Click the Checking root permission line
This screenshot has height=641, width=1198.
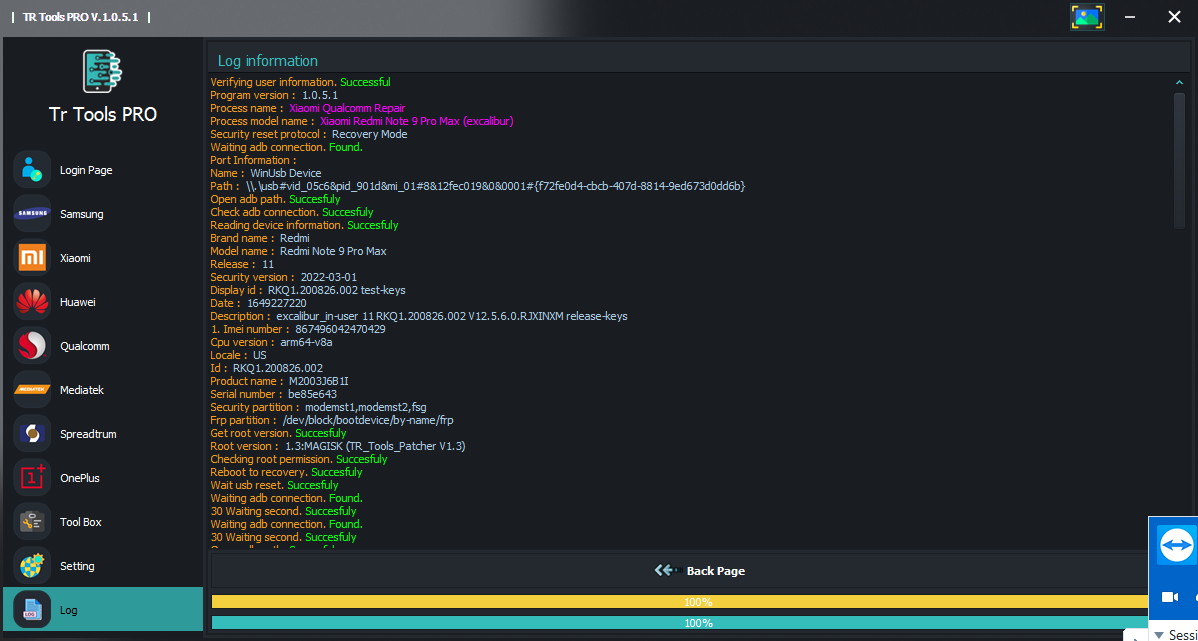point(299,459)
